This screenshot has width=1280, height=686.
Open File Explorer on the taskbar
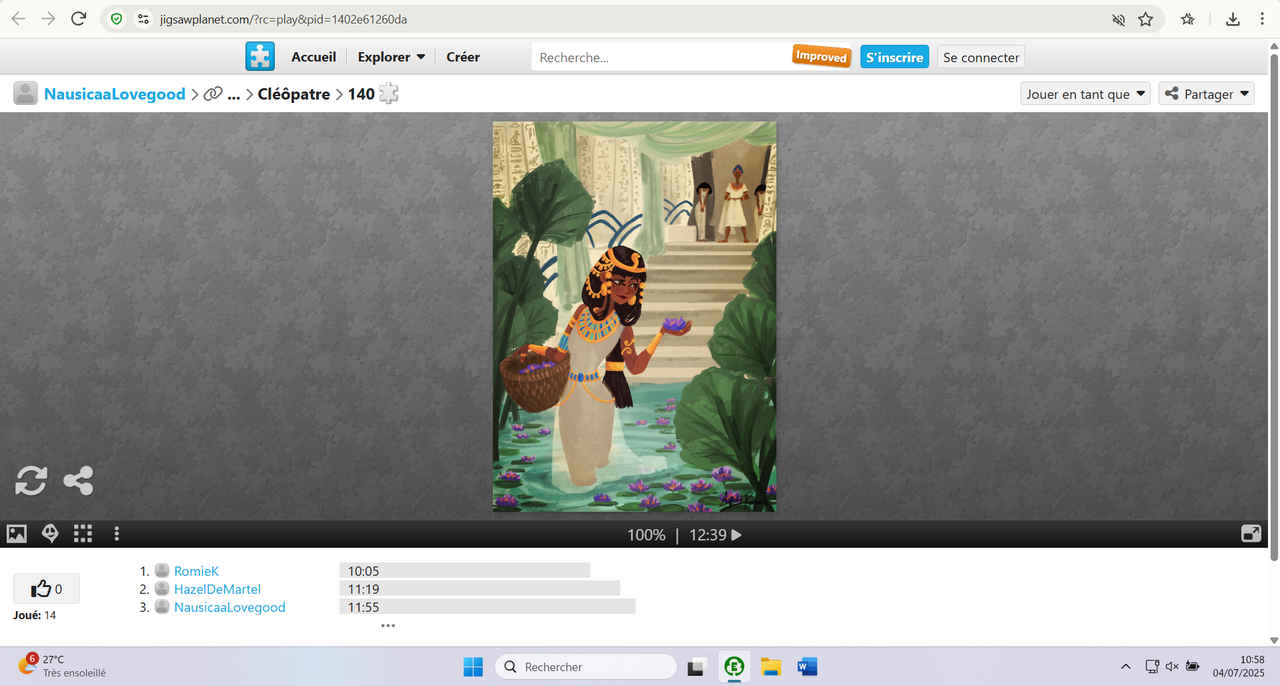(771, 667)
